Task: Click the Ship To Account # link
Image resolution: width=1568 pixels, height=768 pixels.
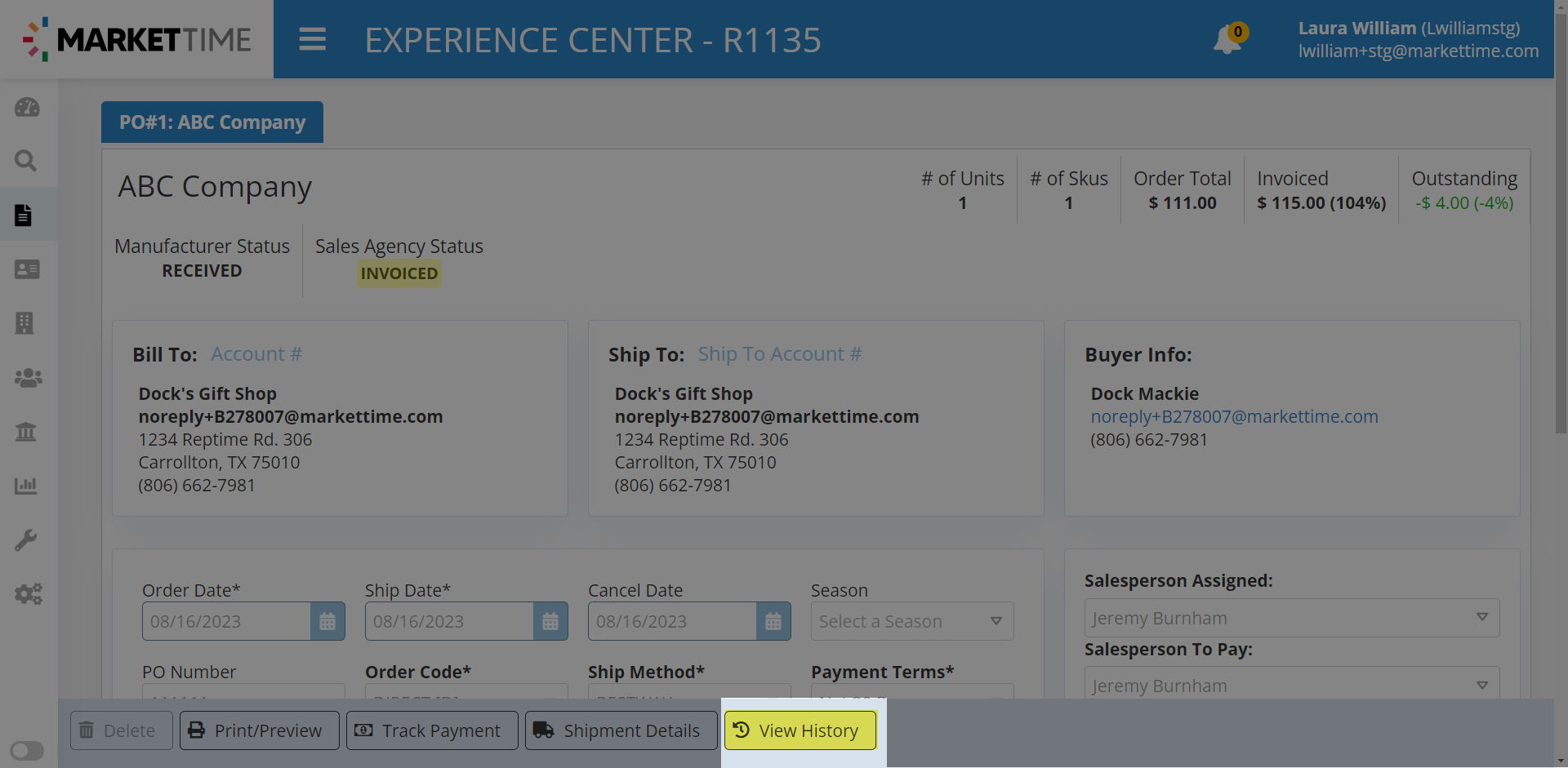Action: coord(780,354)
